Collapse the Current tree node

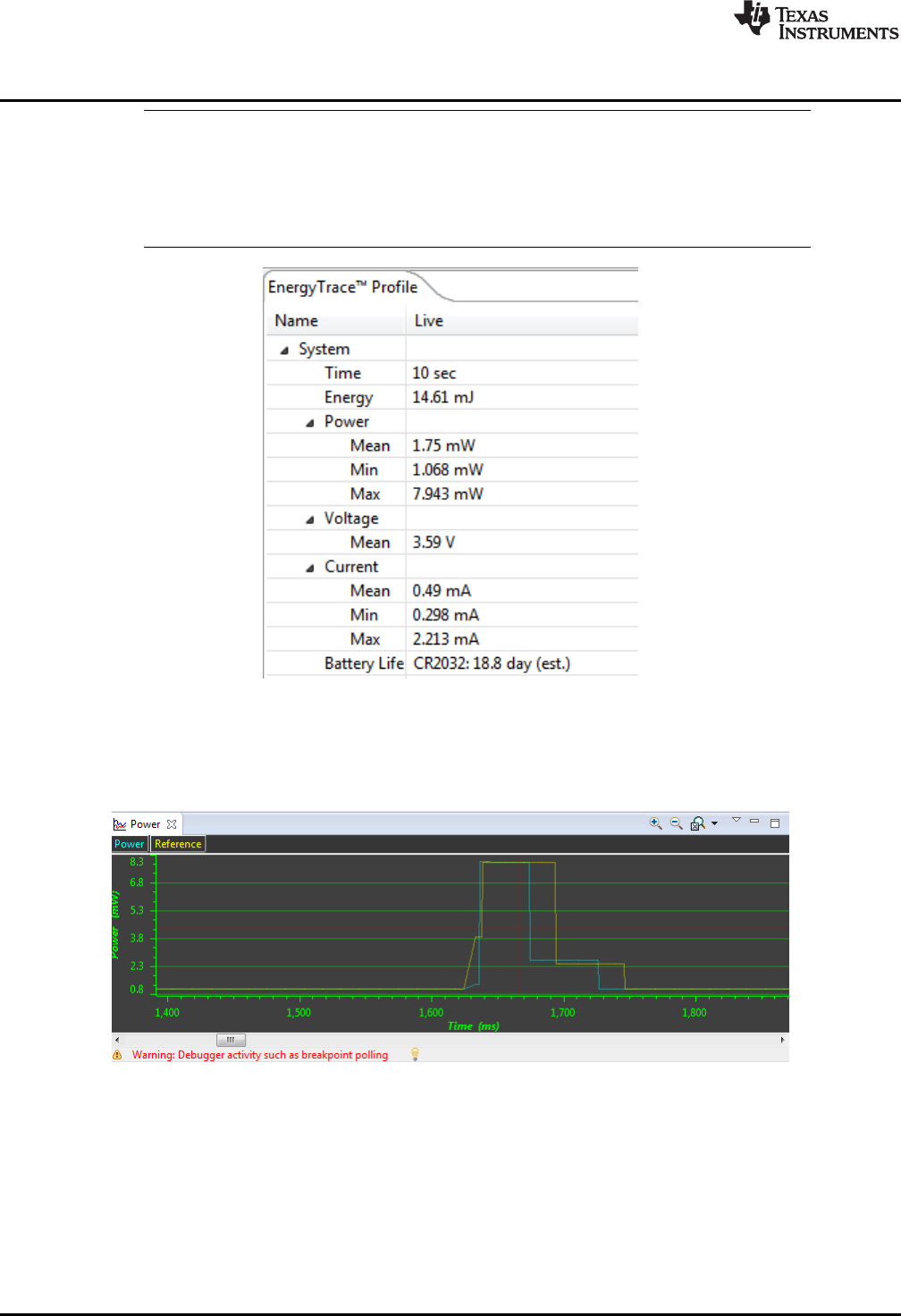click(x=310, y=567)
